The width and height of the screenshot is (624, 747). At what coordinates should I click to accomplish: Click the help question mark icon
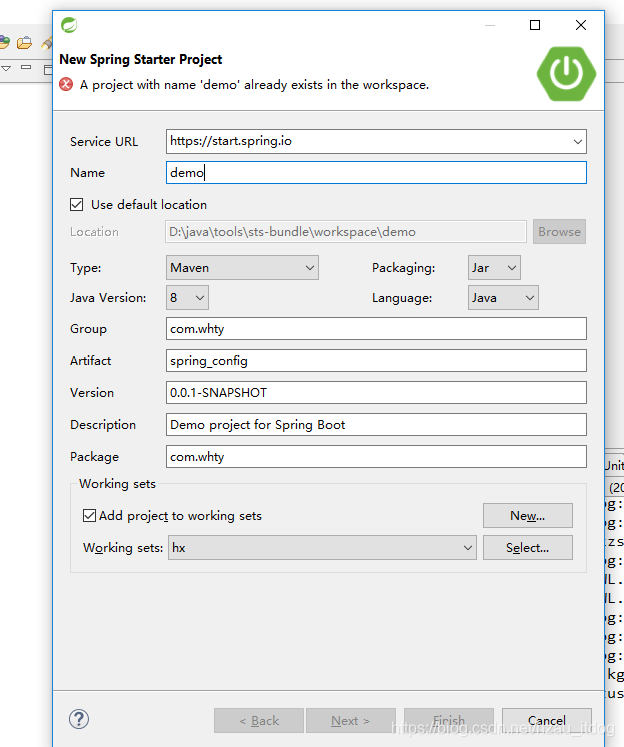coord(79,719)
